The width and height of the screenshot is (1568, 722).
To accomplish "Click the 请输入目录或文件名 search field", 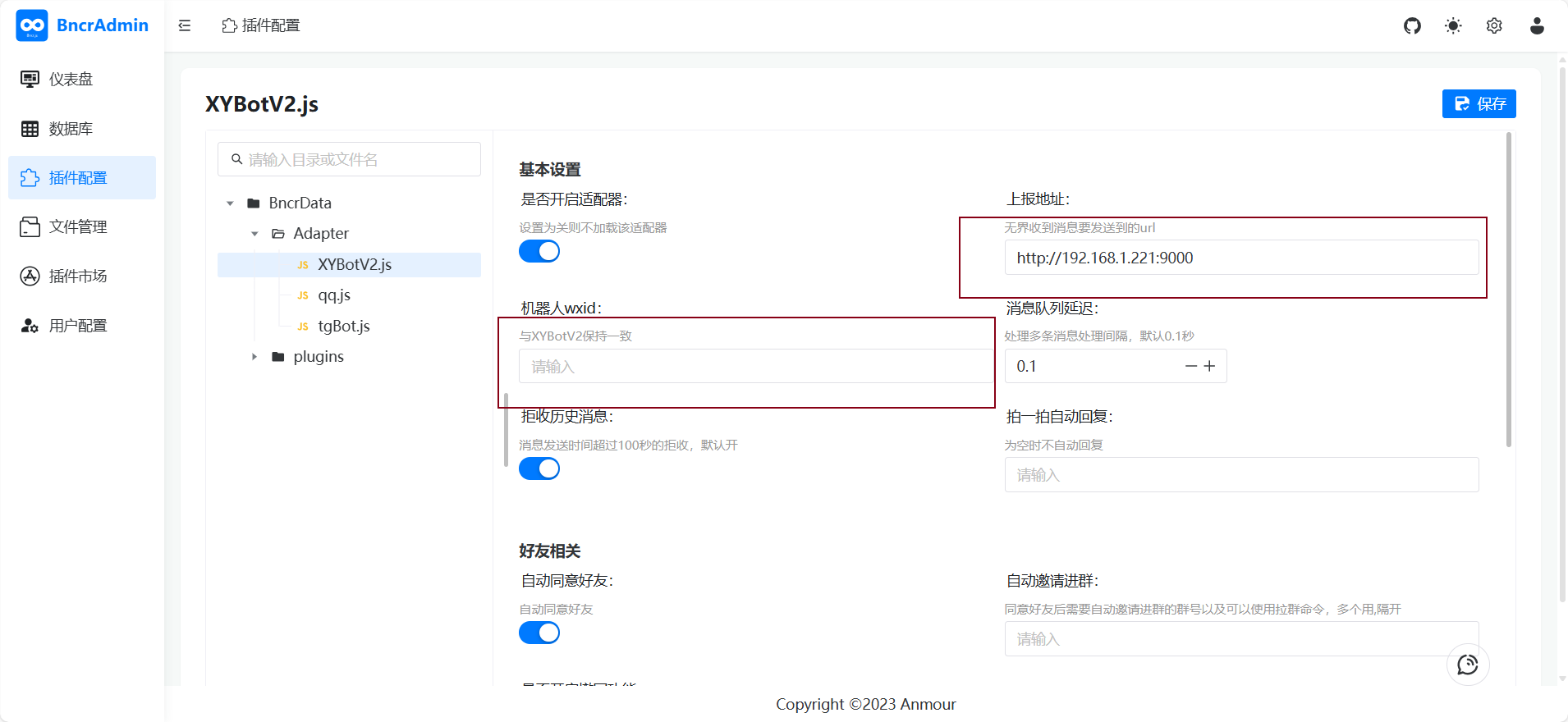I will [x=349, y=159].
